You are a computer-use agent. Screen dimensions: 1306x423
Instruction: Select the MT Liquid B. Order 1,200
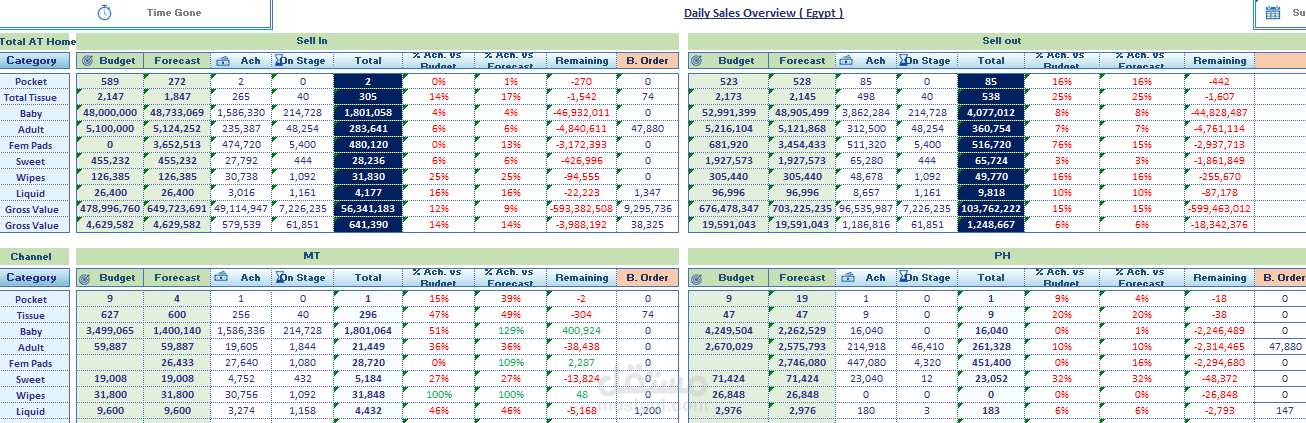(x=647, y=411)
